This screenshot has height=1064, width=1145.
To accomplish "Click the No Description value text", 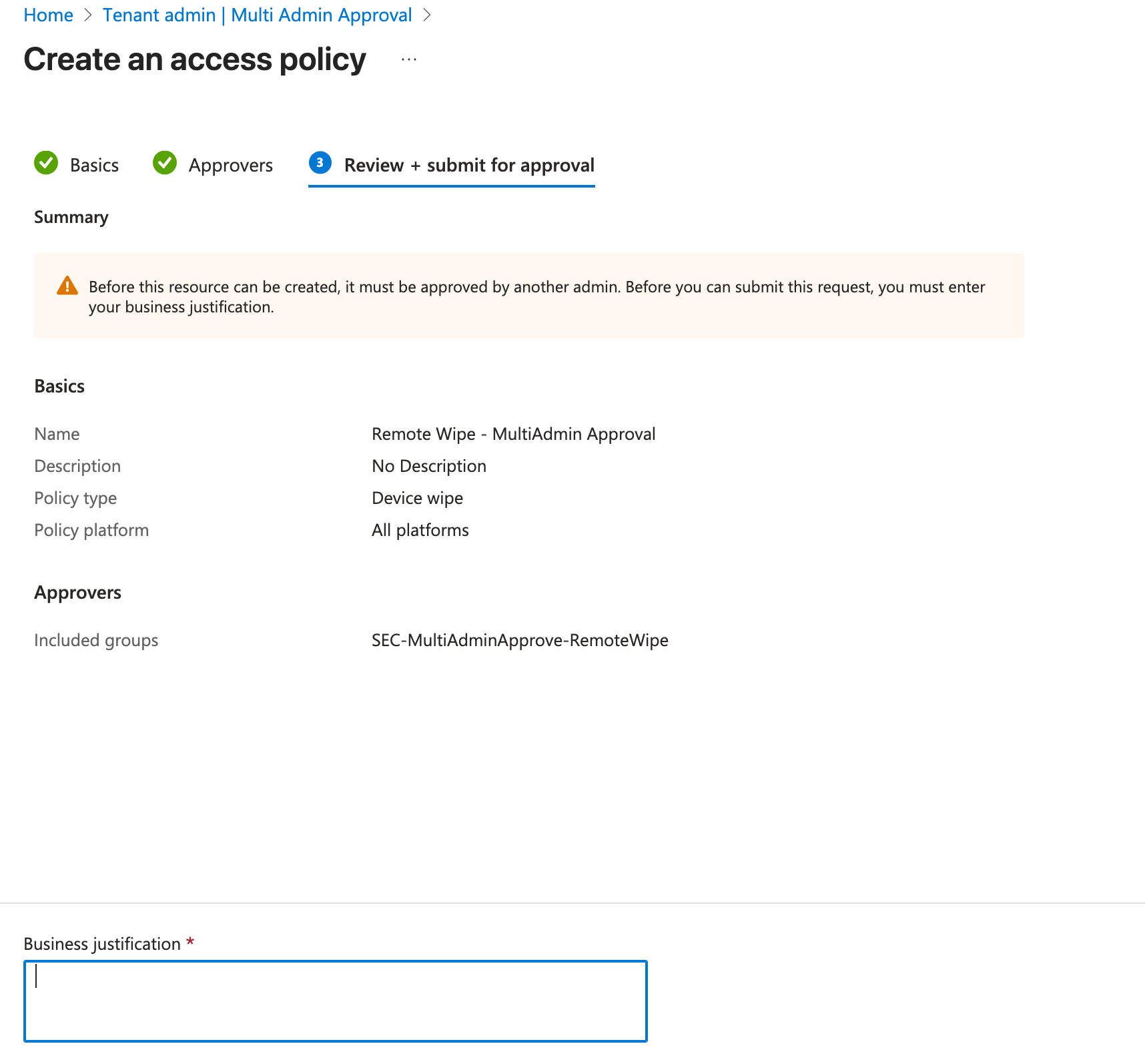I will pos(428,467).
